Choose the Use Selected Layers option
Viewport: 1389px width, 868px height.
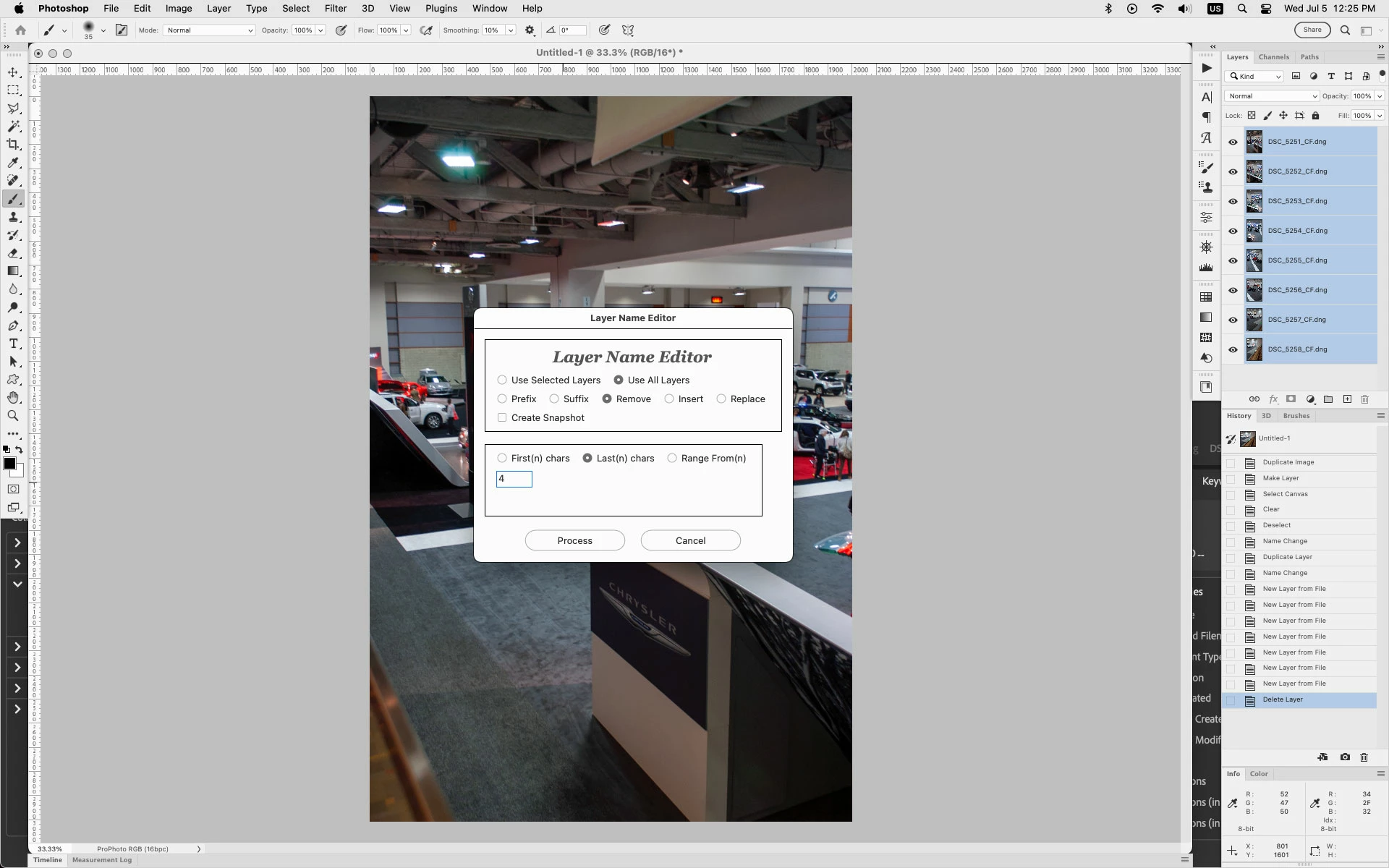coord(502,380)
